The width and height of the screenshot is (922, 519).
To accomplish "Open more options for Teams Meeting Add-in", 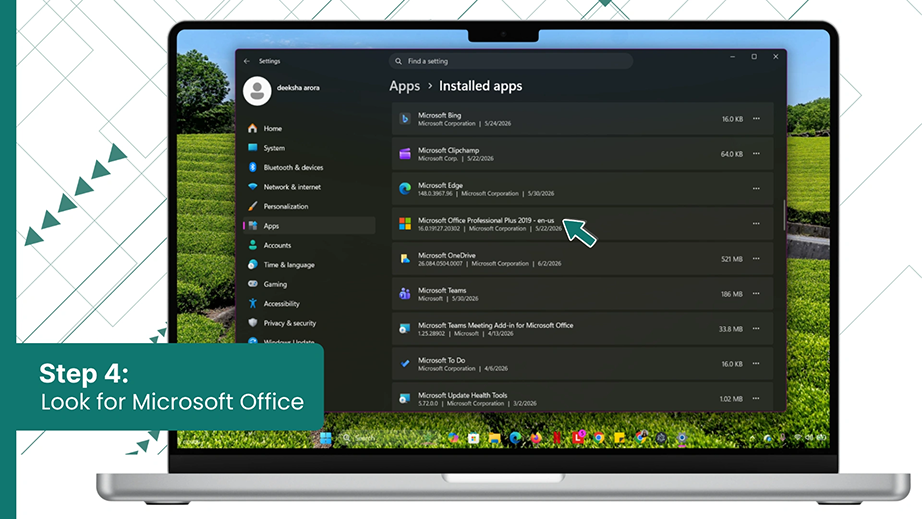I will coord(756,329).
